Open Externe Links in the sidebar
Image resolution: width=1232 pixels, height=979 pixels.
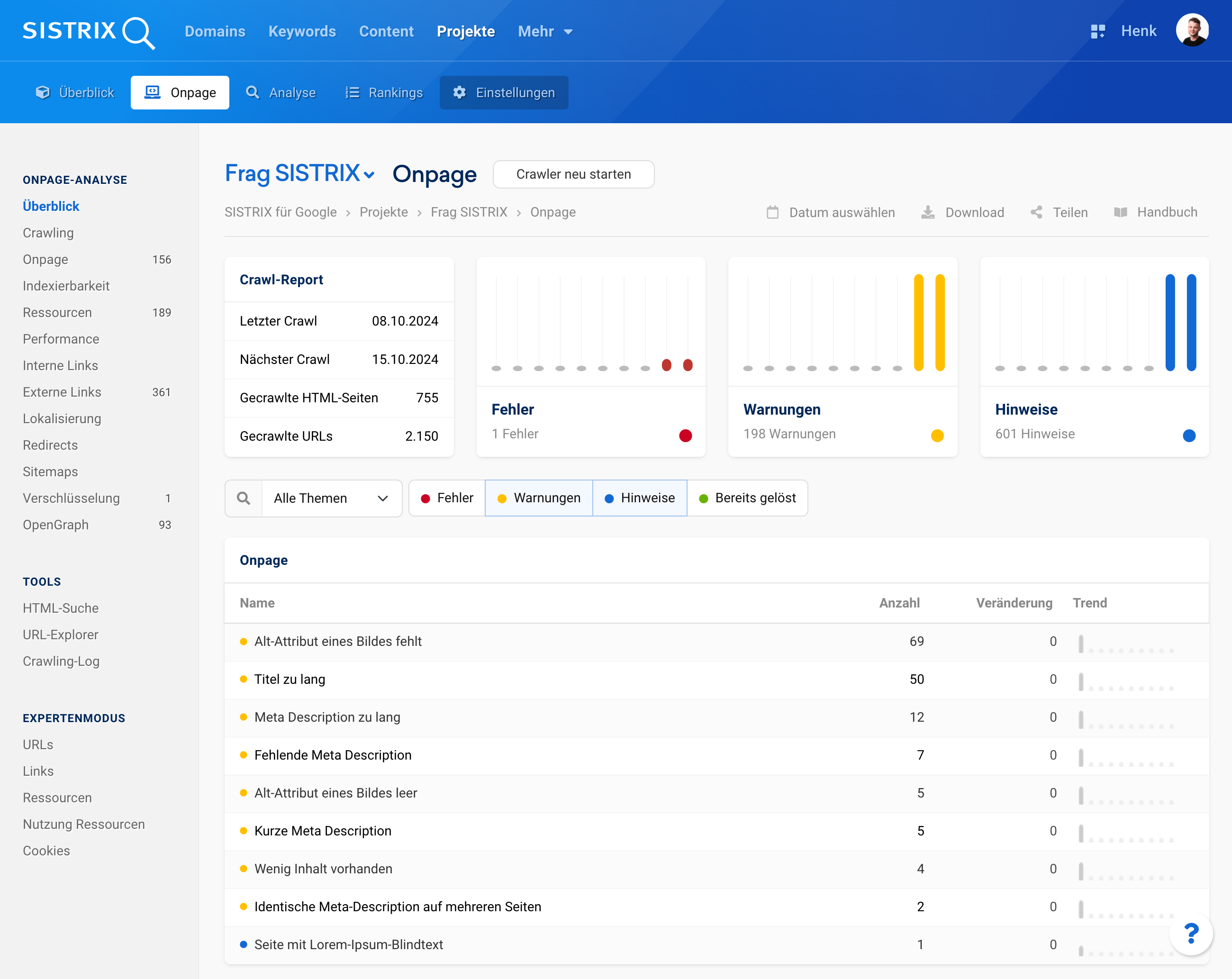coord(62,392)
